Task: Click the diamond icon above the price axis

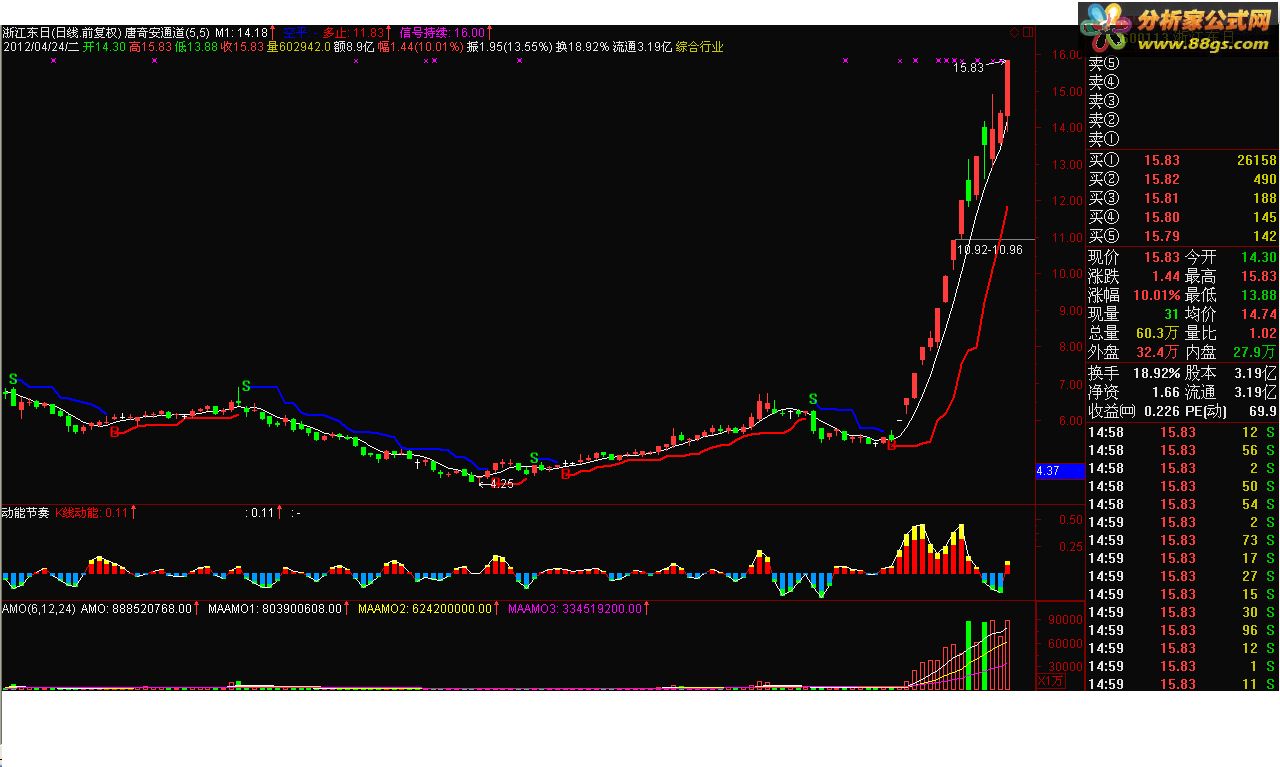Action: pyautogui.click(x=1016, y=33)
